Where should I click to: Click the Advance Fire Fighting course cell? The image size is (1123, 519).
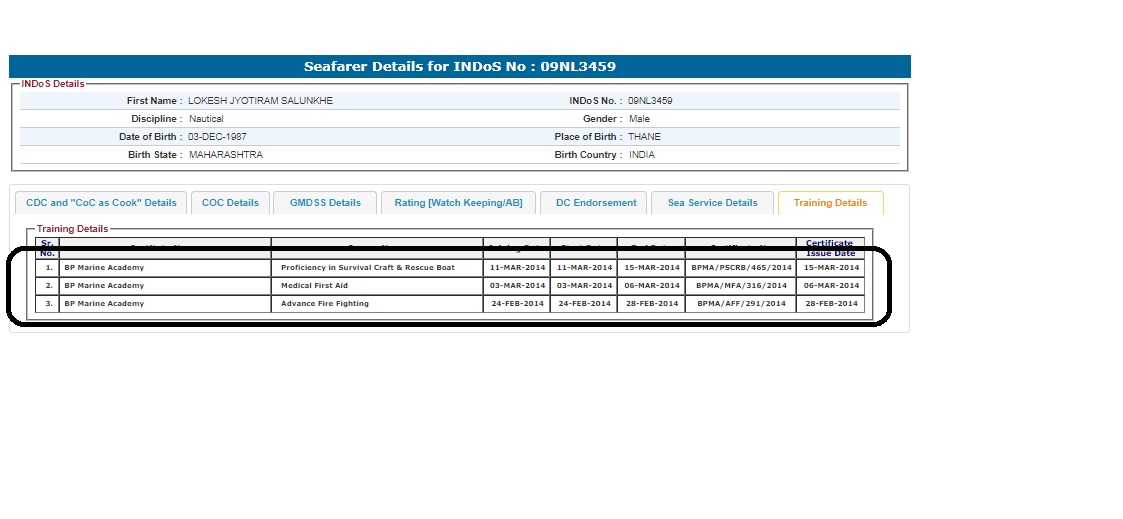(x=325, y=304)
